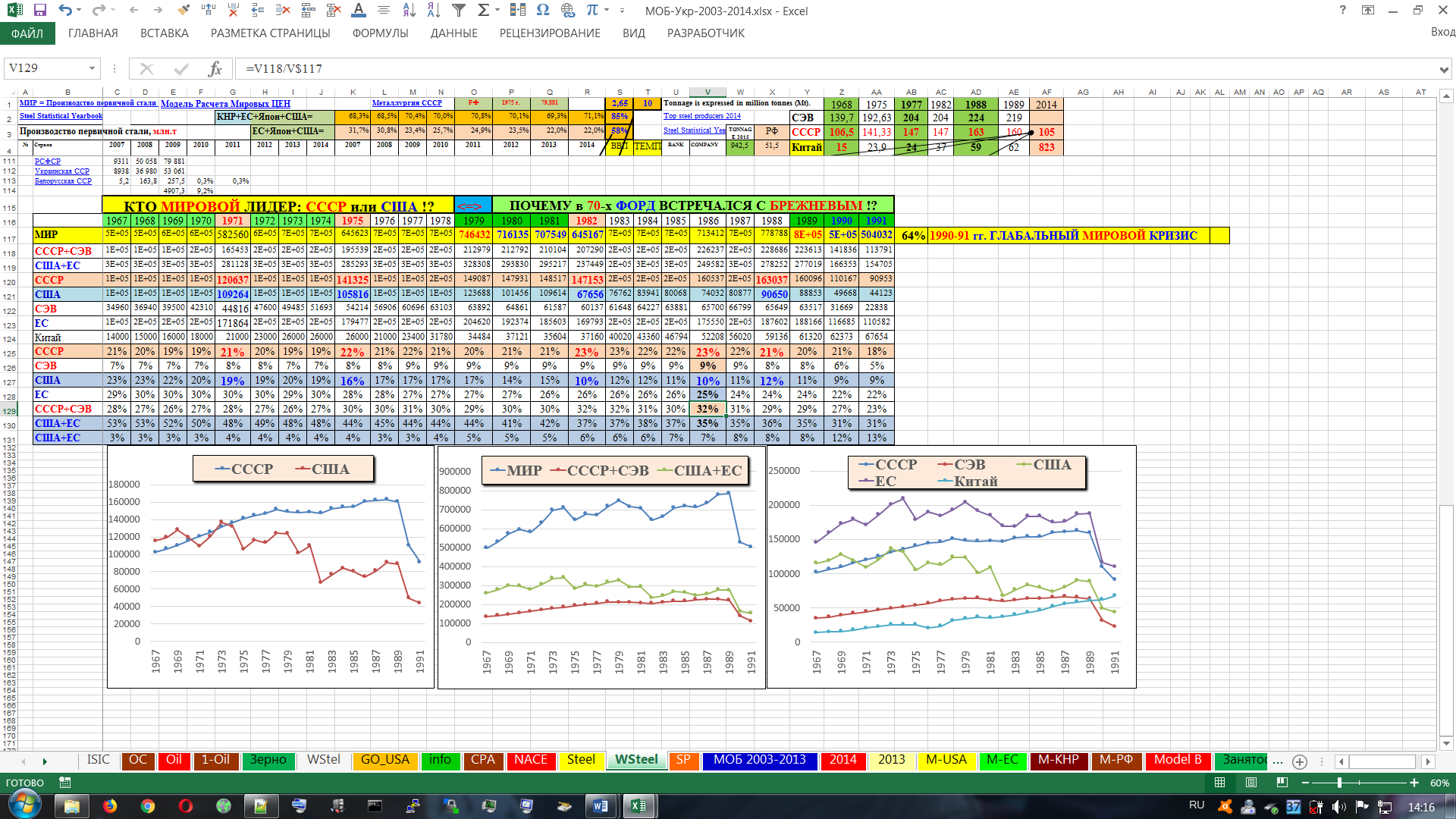
Task: Switch to Page Break Preview view
Action: 1282,783
